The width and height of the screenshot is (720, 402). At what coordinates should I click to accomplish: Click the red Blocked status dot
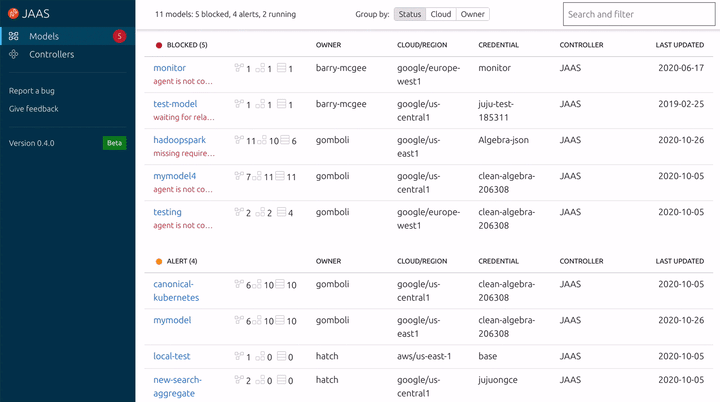(x=159, y=45)
